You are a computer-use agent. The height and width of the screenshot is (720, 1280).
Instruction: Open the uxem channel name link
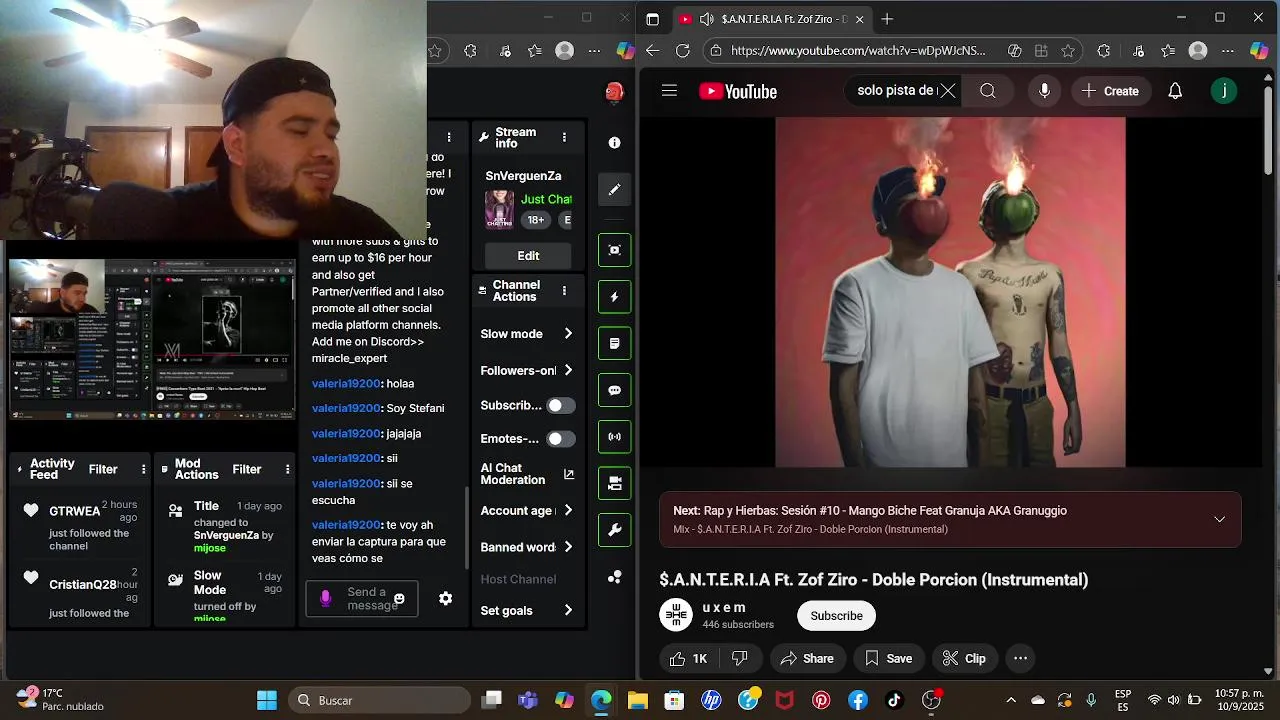724,607
